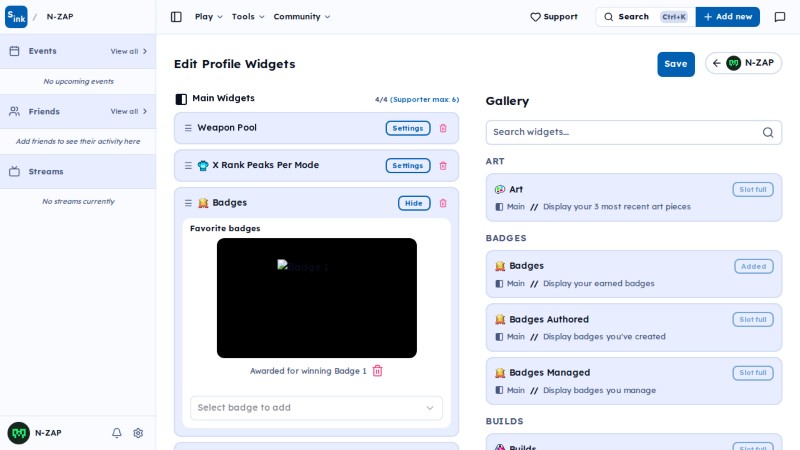Click the Save button
Image resolution: width=800 pixels, height=450 pixels.
coord(676,64)
